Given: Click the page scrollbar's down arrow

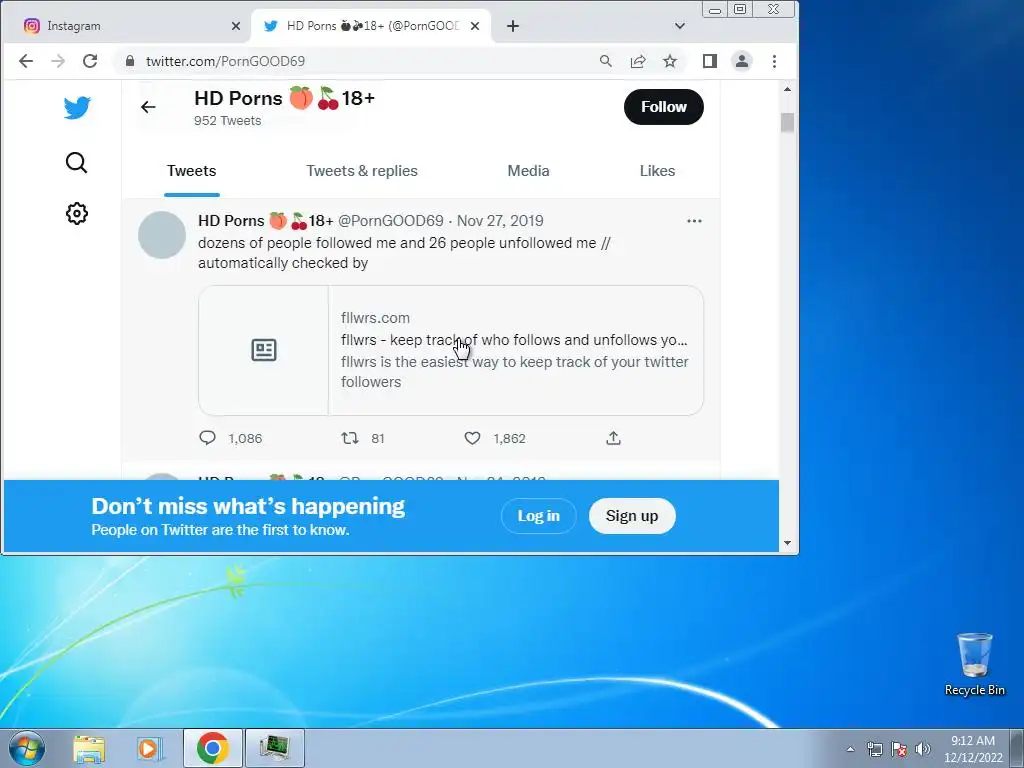Looking at the screenshot, I should [788, 543].
